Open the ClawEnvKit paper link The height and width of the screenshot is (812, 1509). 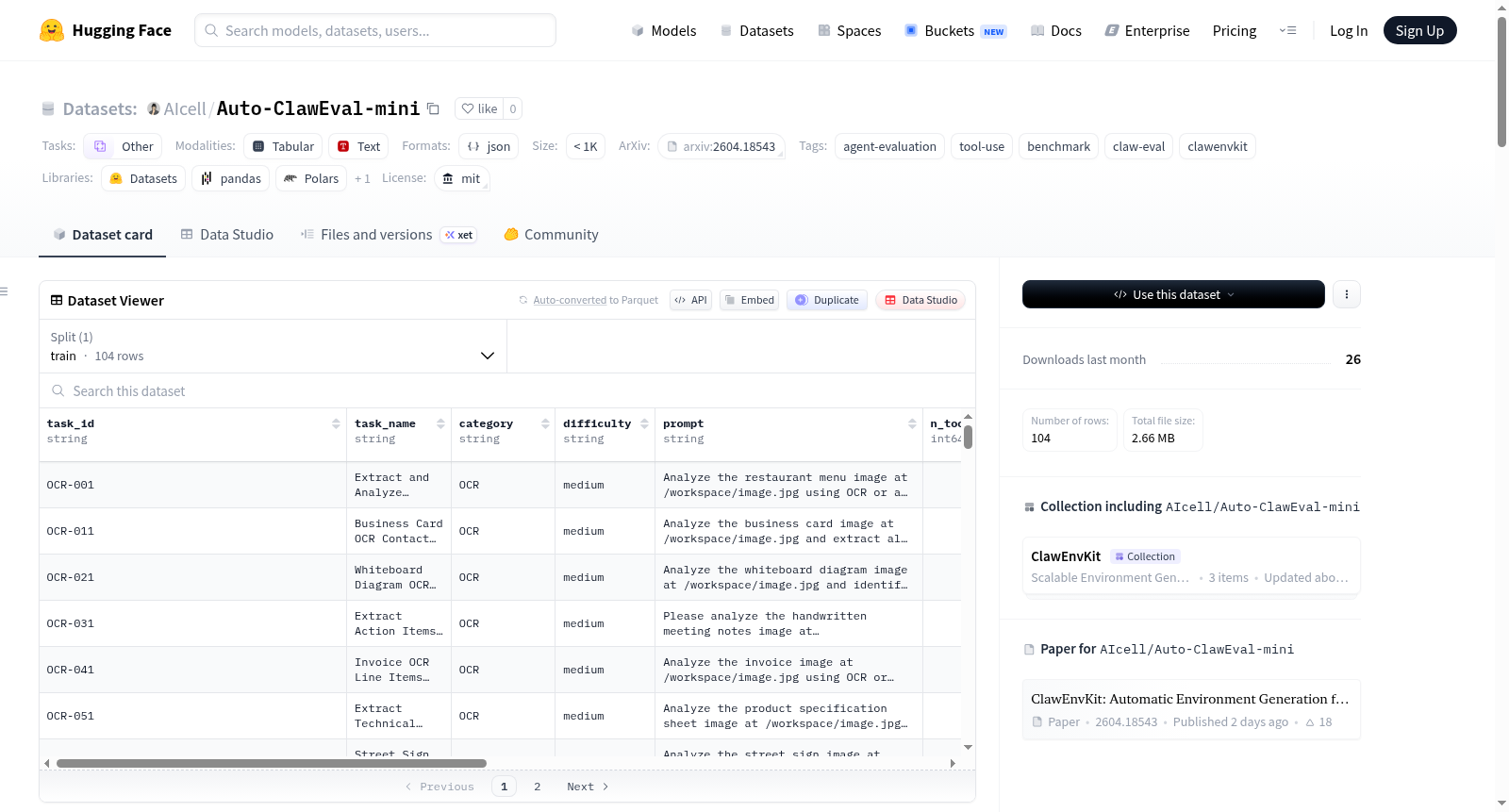pos(1191,709)
